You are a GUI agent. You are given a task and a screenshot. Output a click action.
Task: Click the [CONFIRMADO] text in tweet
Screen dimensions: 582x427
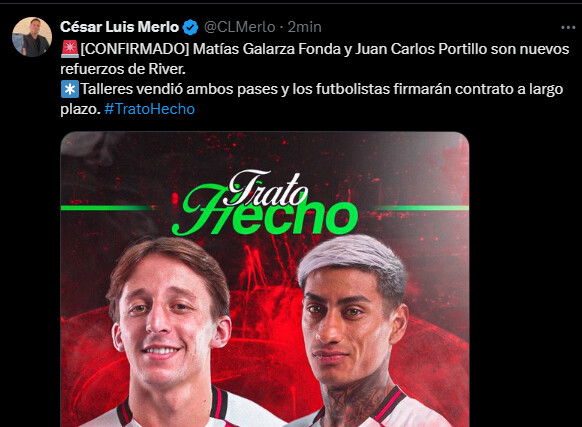coord(135,49)
